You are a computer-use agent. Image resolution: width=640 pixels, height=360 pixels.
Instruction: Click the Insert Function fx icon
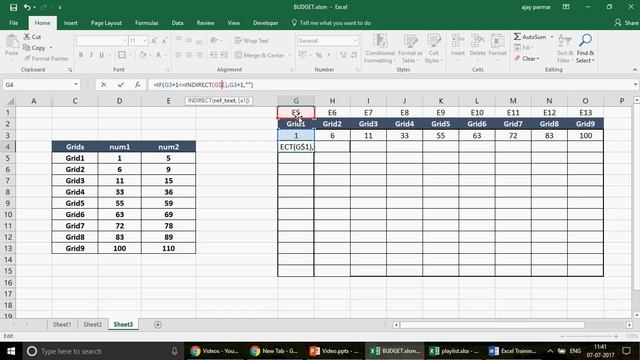138,84
